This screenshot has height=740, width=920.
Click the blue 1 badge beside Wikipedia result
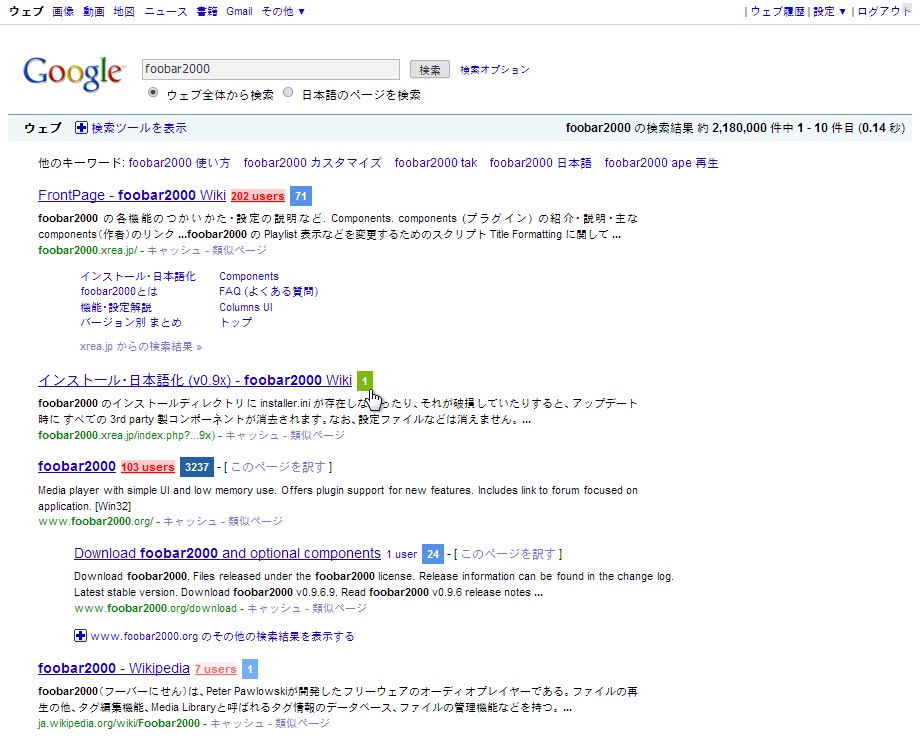pos(250,669)
